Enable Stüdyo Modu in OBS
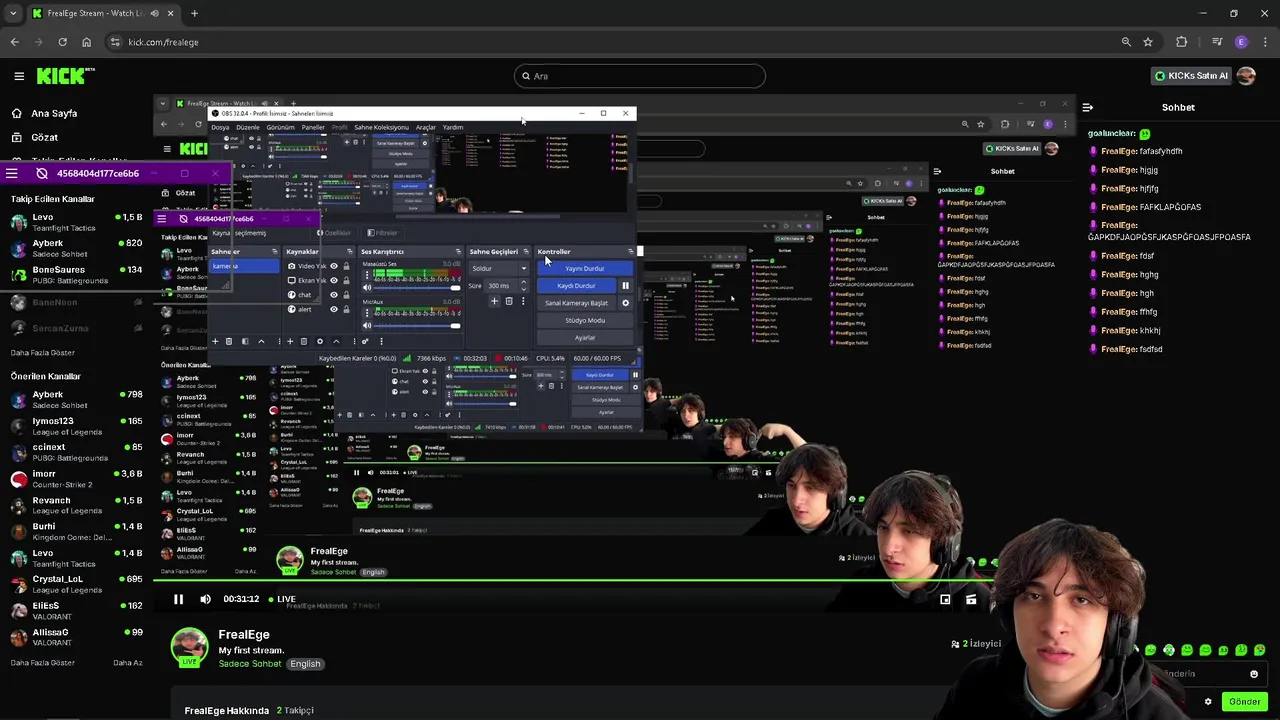 coord(585,321)
